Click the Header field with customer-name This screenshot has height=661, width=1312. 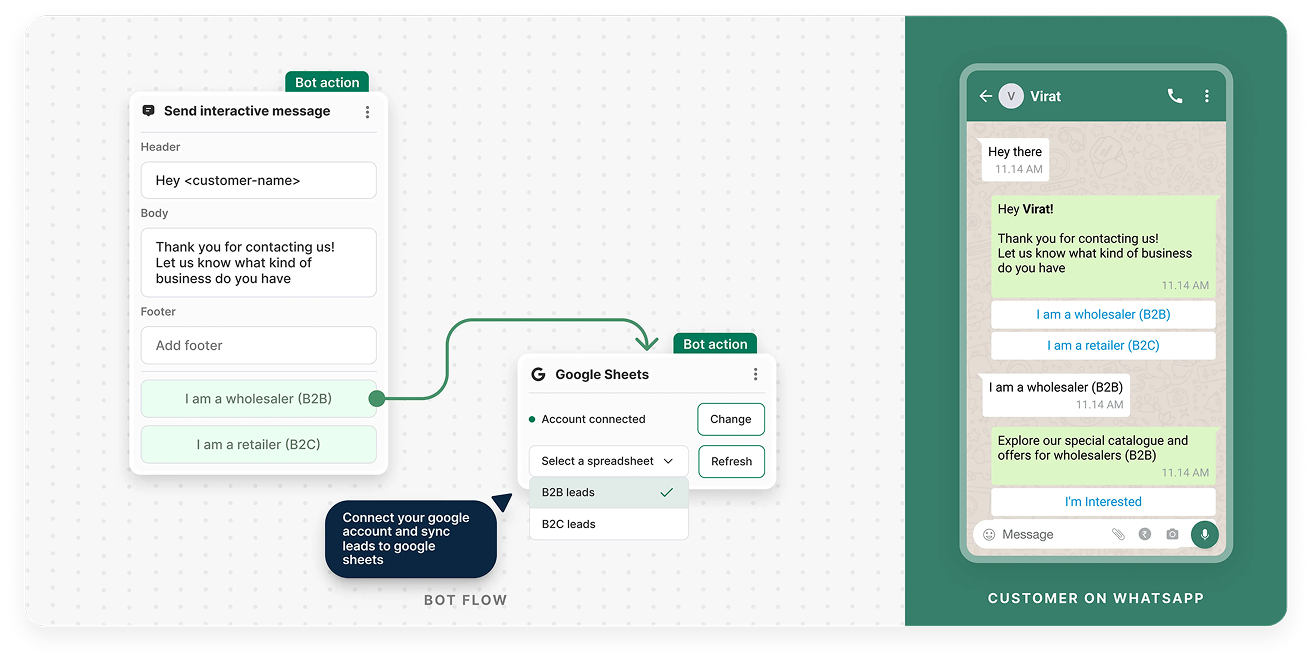[x=258, y=181]
